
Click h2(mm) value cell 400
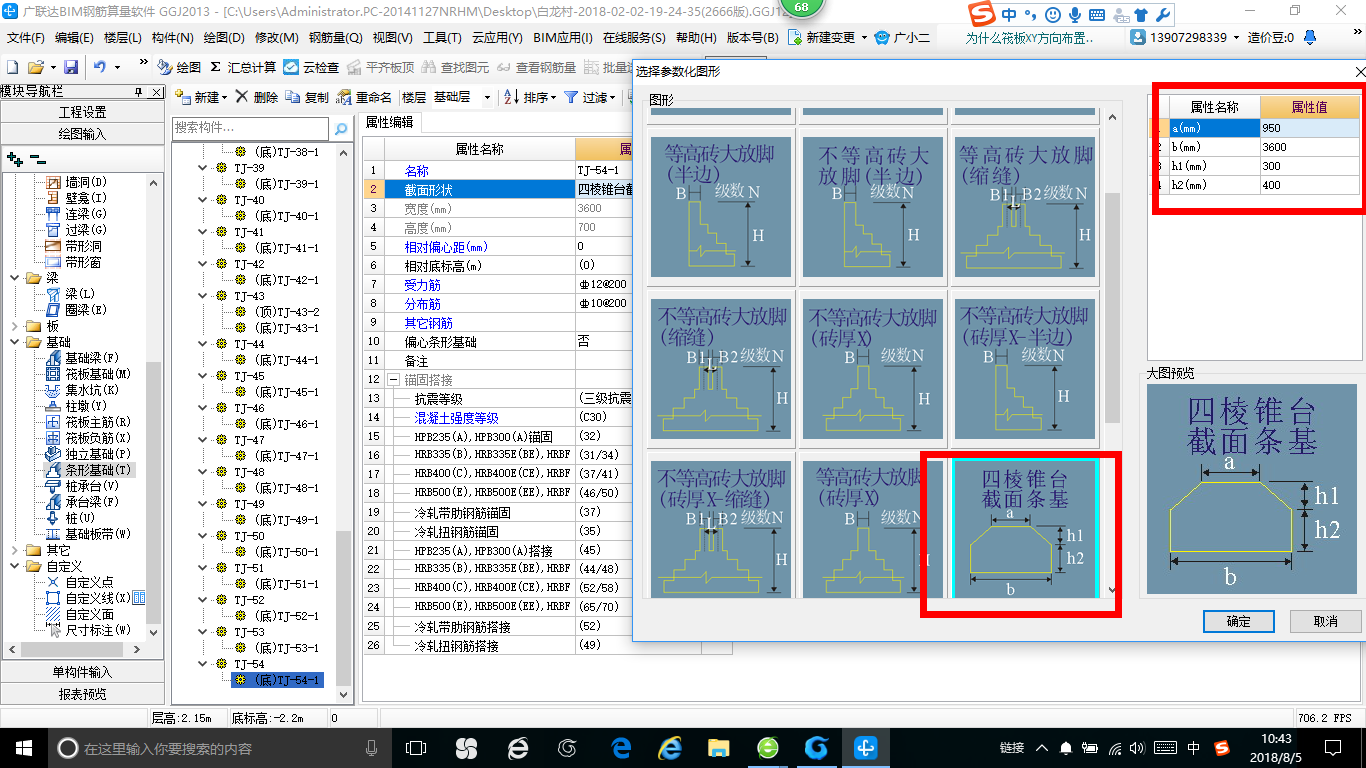[x=1310, y=184]
